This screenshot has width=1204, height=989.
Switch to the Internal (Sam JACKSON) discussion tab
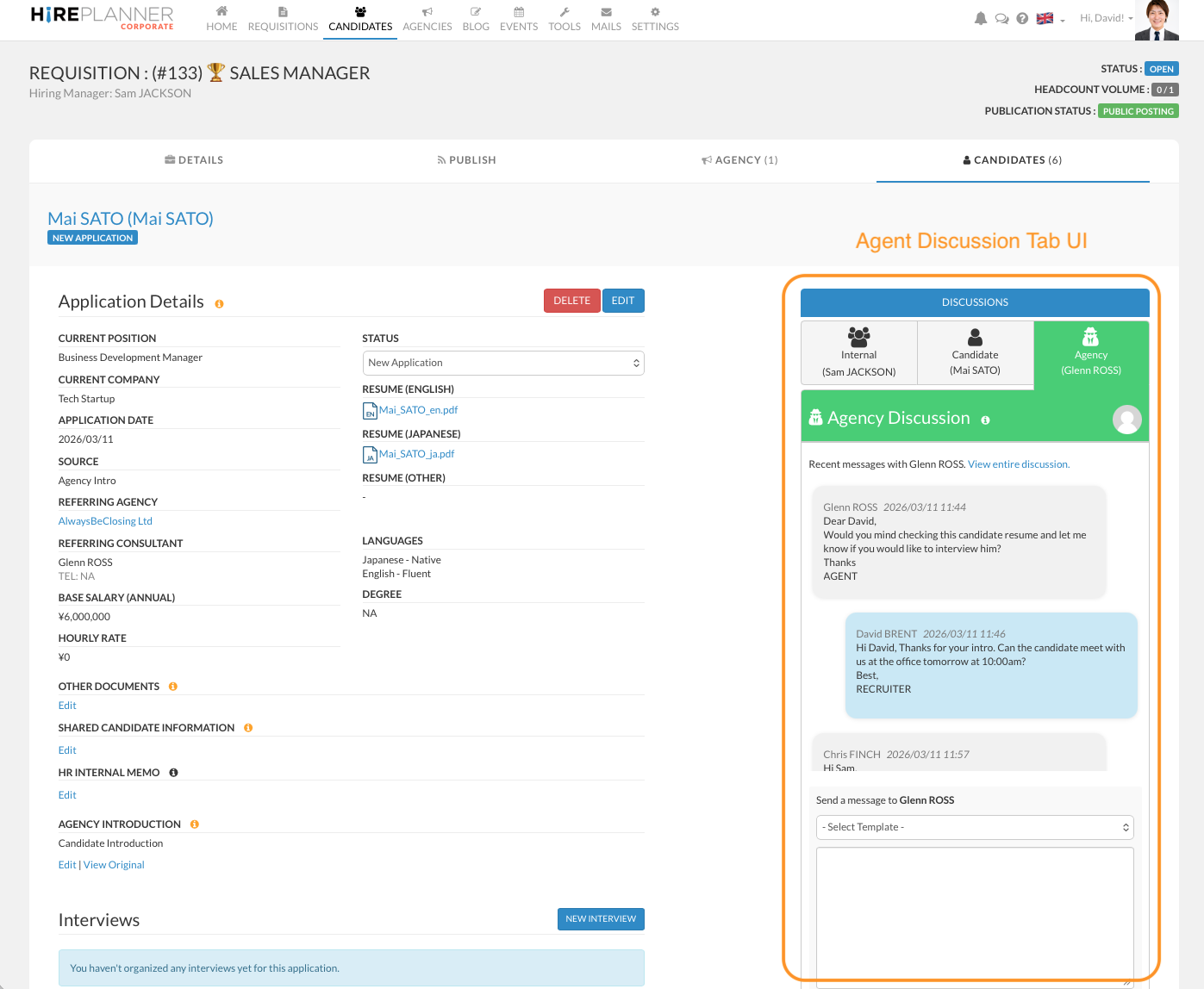click(858, 352)
